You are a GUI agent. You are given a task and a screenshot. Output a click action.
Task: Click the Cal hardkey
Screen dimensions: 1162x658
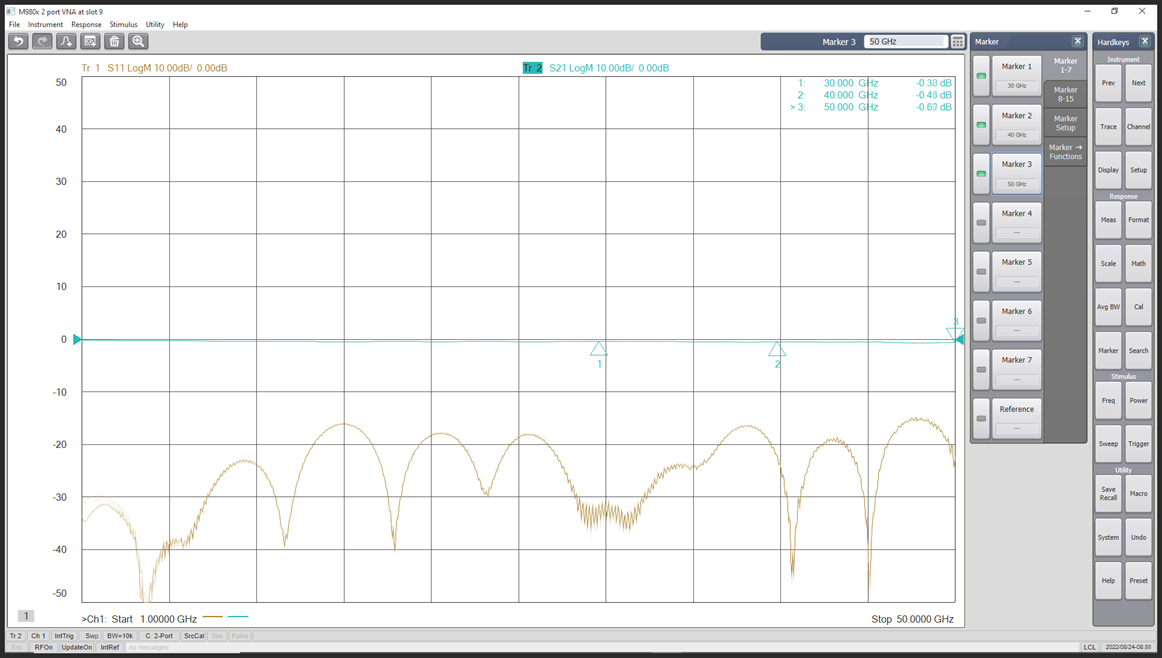(1138, 307)
